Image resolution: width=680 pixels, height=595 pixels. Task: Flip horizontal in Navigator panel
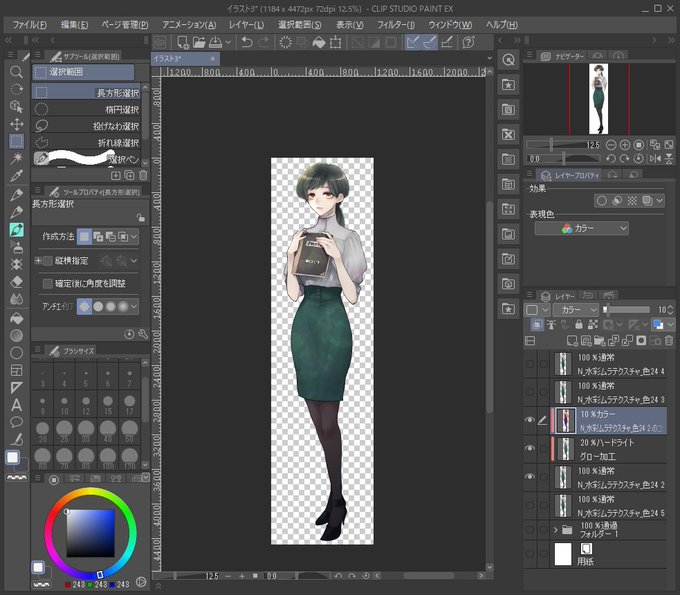655,159
